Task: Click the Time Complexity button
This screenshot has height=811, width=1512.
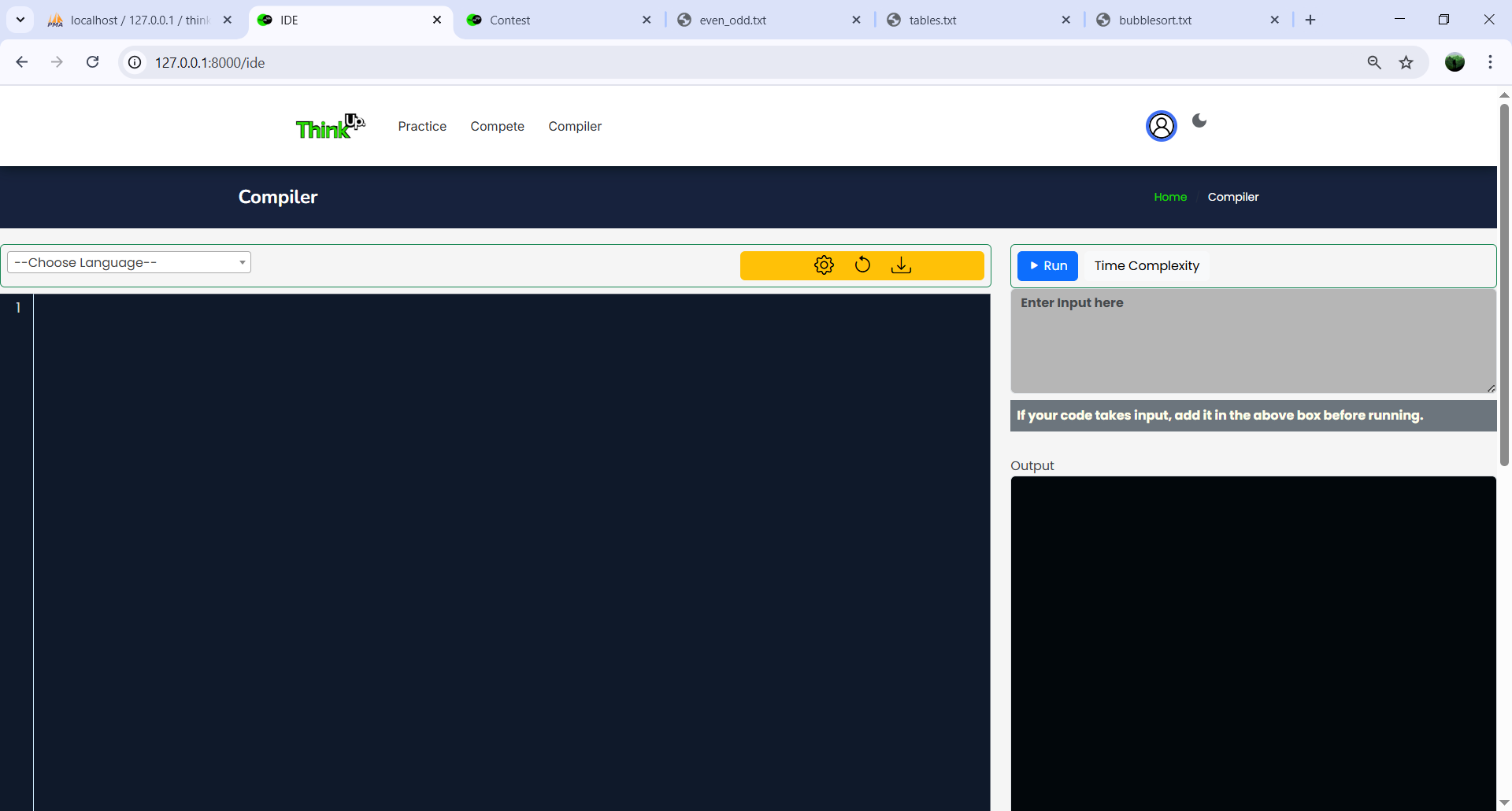Action: point(1147,266)
